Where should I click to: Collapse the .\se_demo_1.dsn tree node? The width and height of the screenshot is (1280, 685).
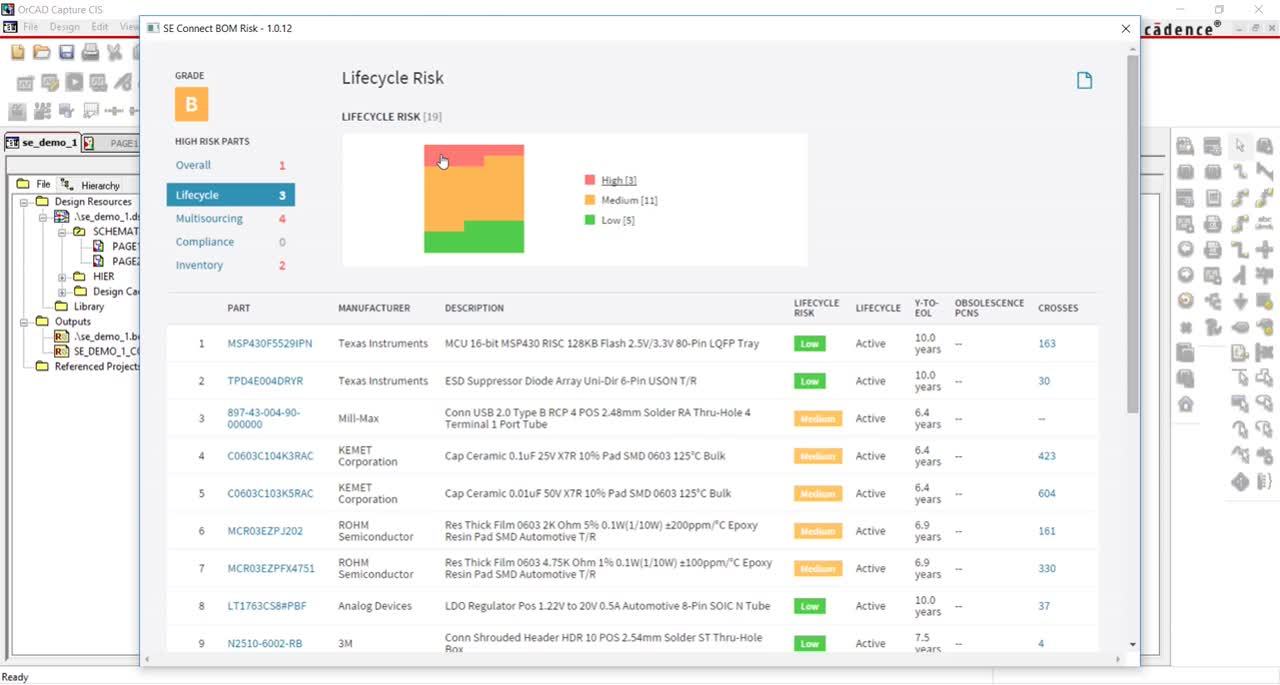pyautogui.click(x=44, y=216)
